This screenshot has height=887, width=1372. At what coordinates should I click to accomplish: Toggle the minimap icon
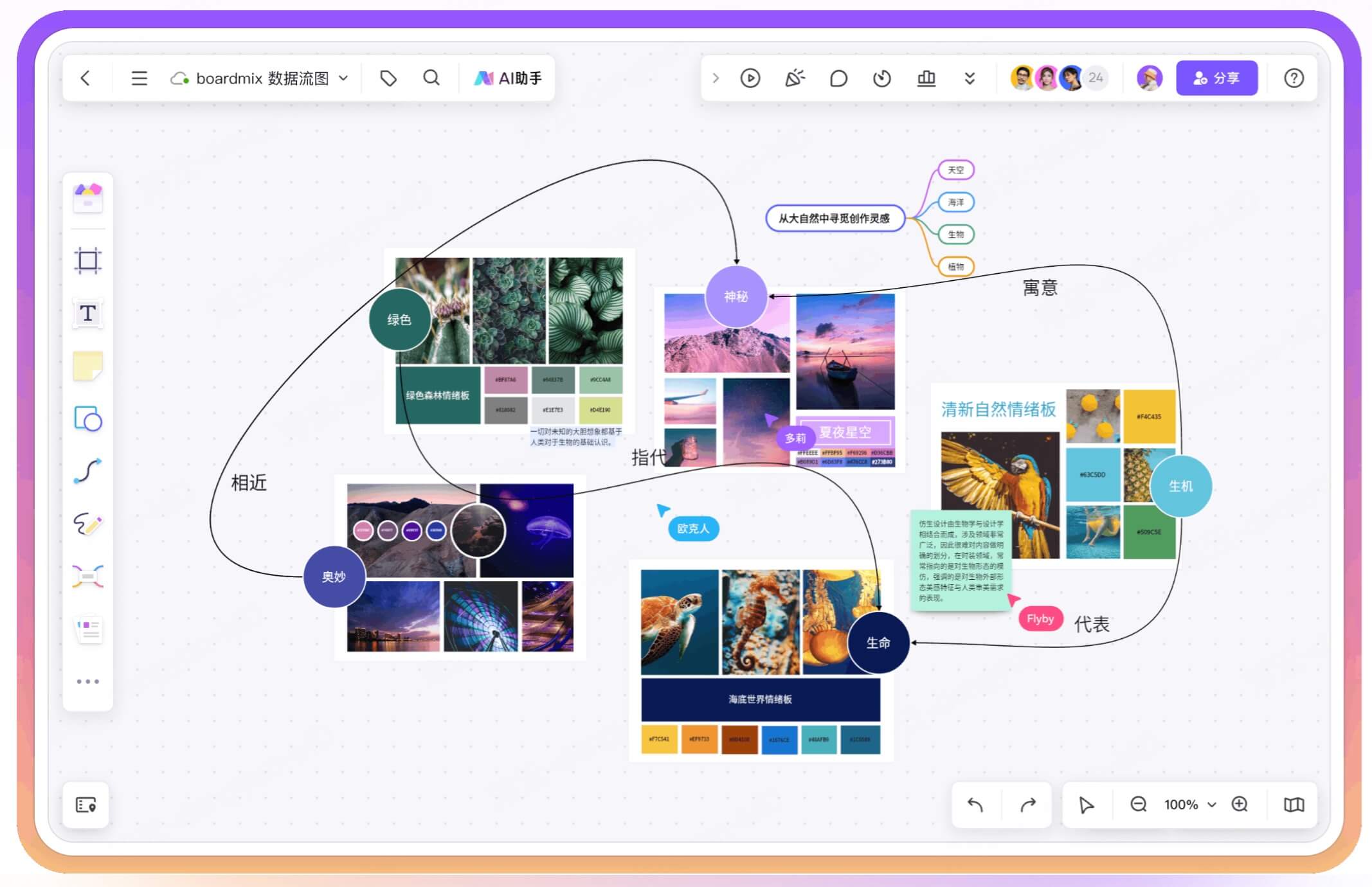point(1294,805)
